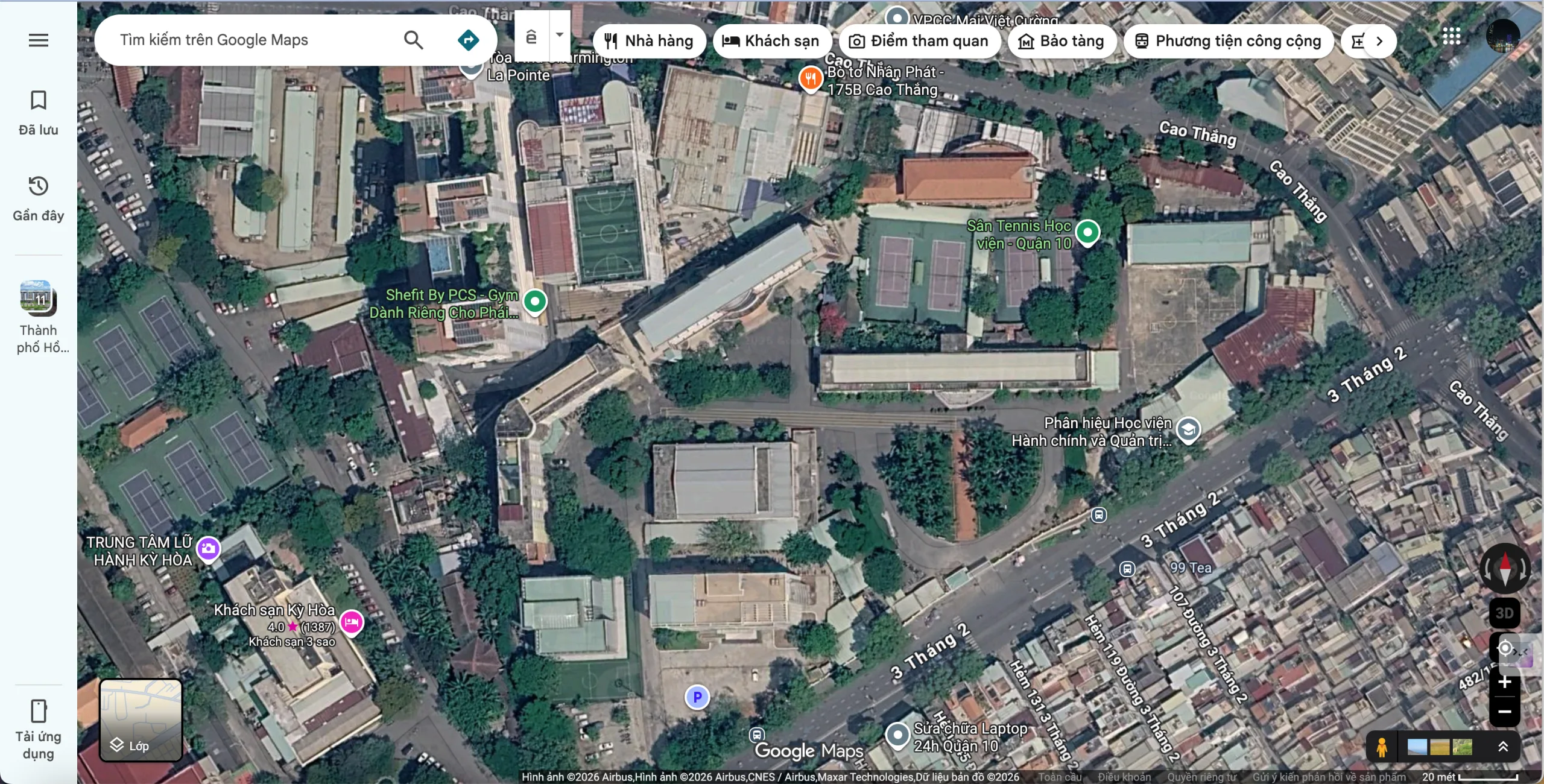
Task: Click the ê Vietnamese input button
Action: [x=531, y=37]
